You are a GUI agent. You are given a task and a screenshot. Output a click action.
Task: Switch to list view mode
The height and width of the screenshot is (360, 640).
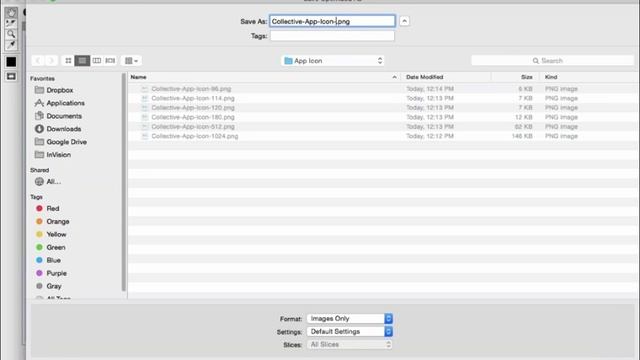pyautogui.click(x=82, y=61)
